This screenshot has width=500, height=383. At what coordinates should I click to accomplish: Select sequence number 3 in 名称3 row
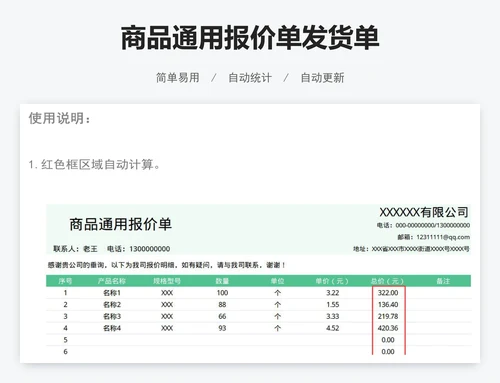click(x=65, y=316)
